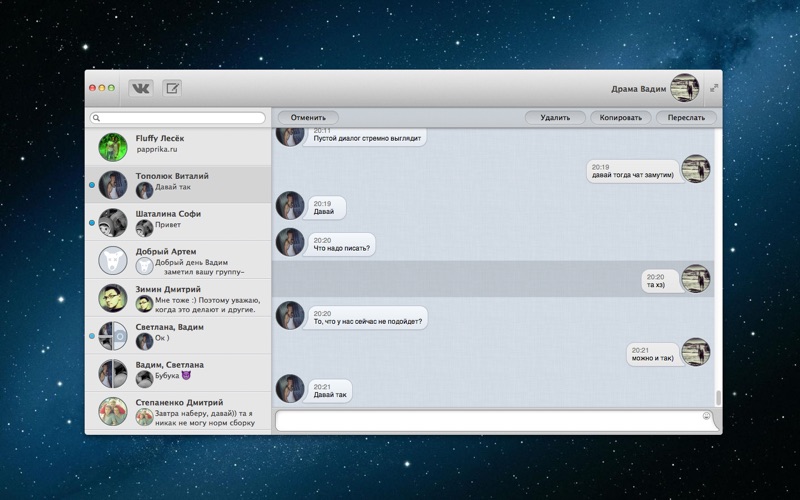Toggle fullscreen with the arrows icon
This screenshot has width=800, height=500.
point(714,88)
